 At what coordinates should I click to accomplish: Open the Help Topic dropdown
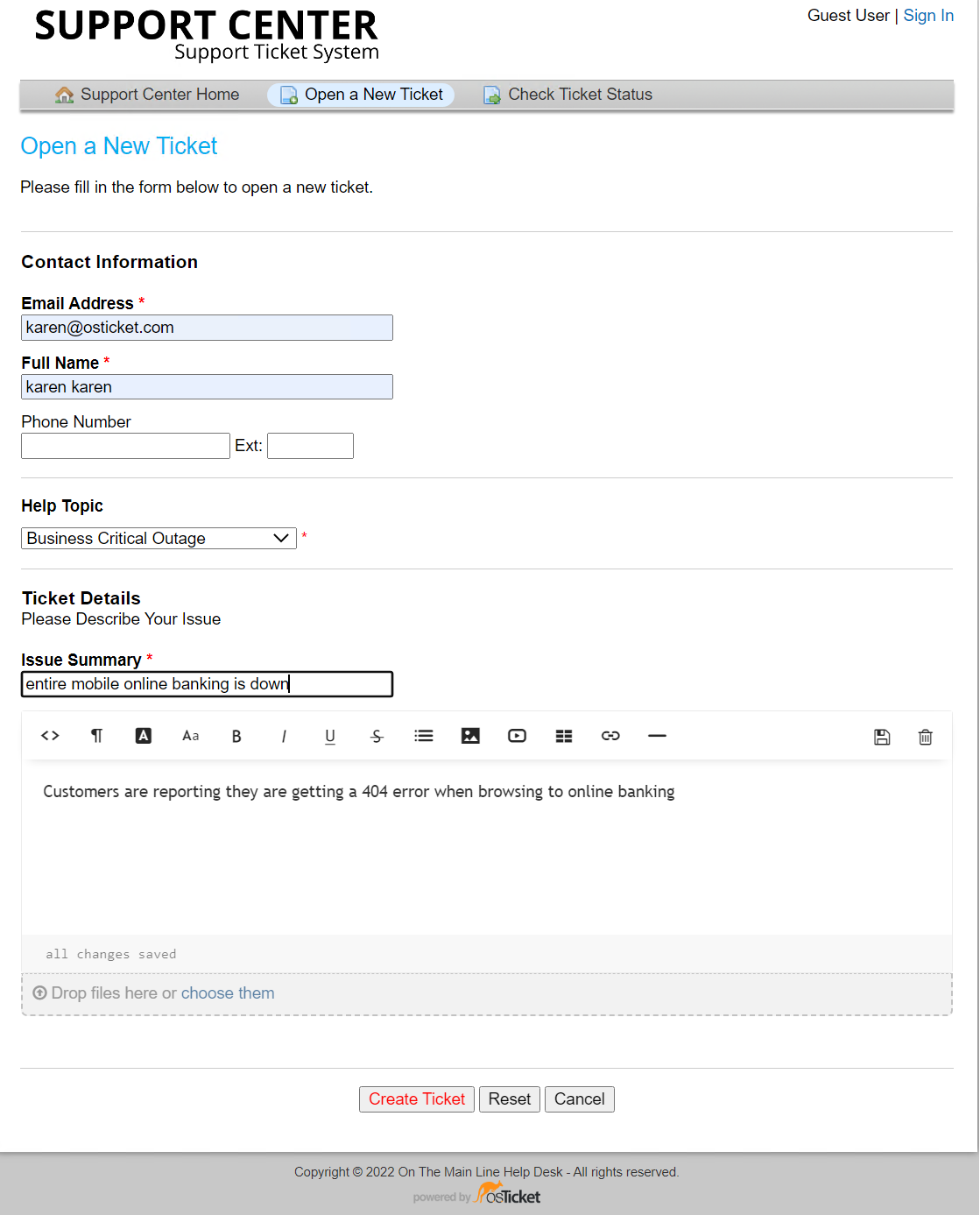[159, 538]
